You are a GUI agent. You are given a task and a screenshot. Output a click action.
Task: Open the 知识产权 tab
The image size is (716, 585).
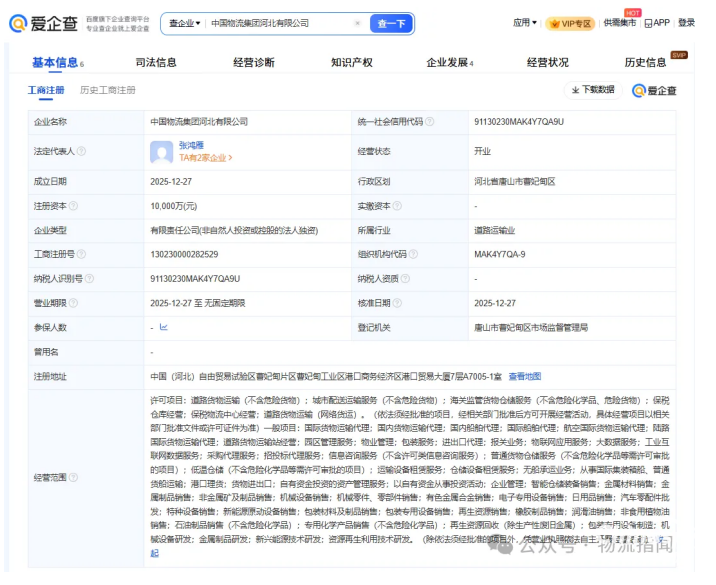point(352,63)
